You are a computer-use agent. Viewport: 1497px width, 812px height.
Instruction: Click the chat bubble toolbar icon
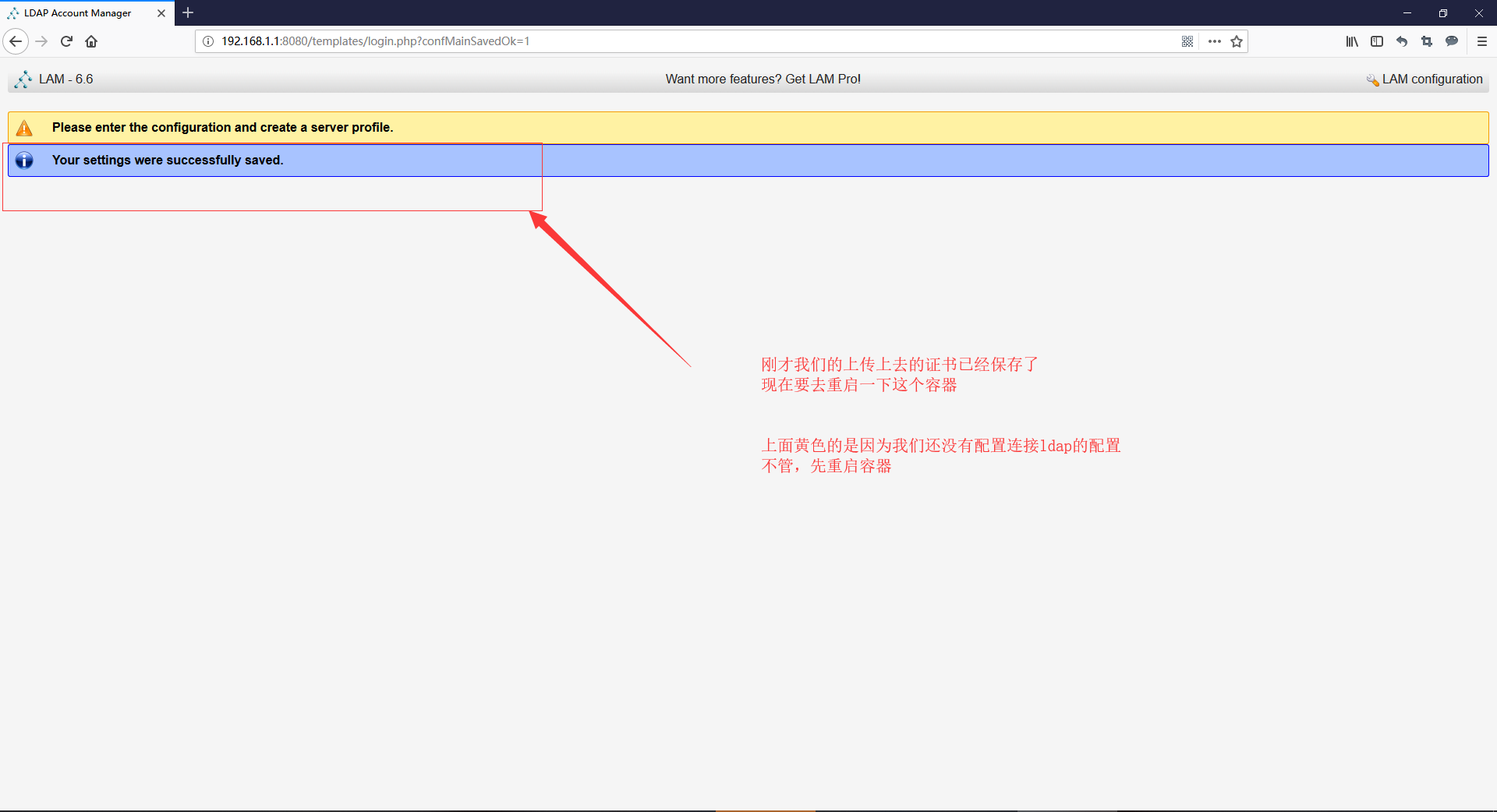click(x=1452, y=41)
